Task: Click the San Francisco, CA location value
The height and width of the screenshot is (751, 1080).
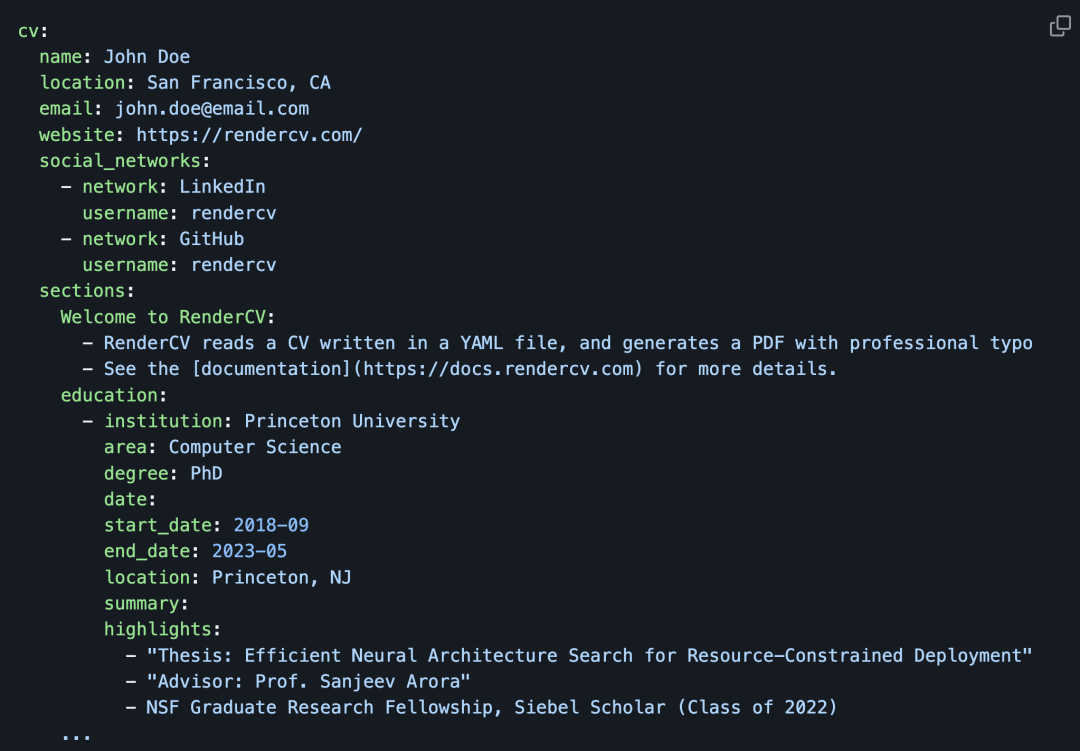Action: pyautogui.click(x=238, y=83)
